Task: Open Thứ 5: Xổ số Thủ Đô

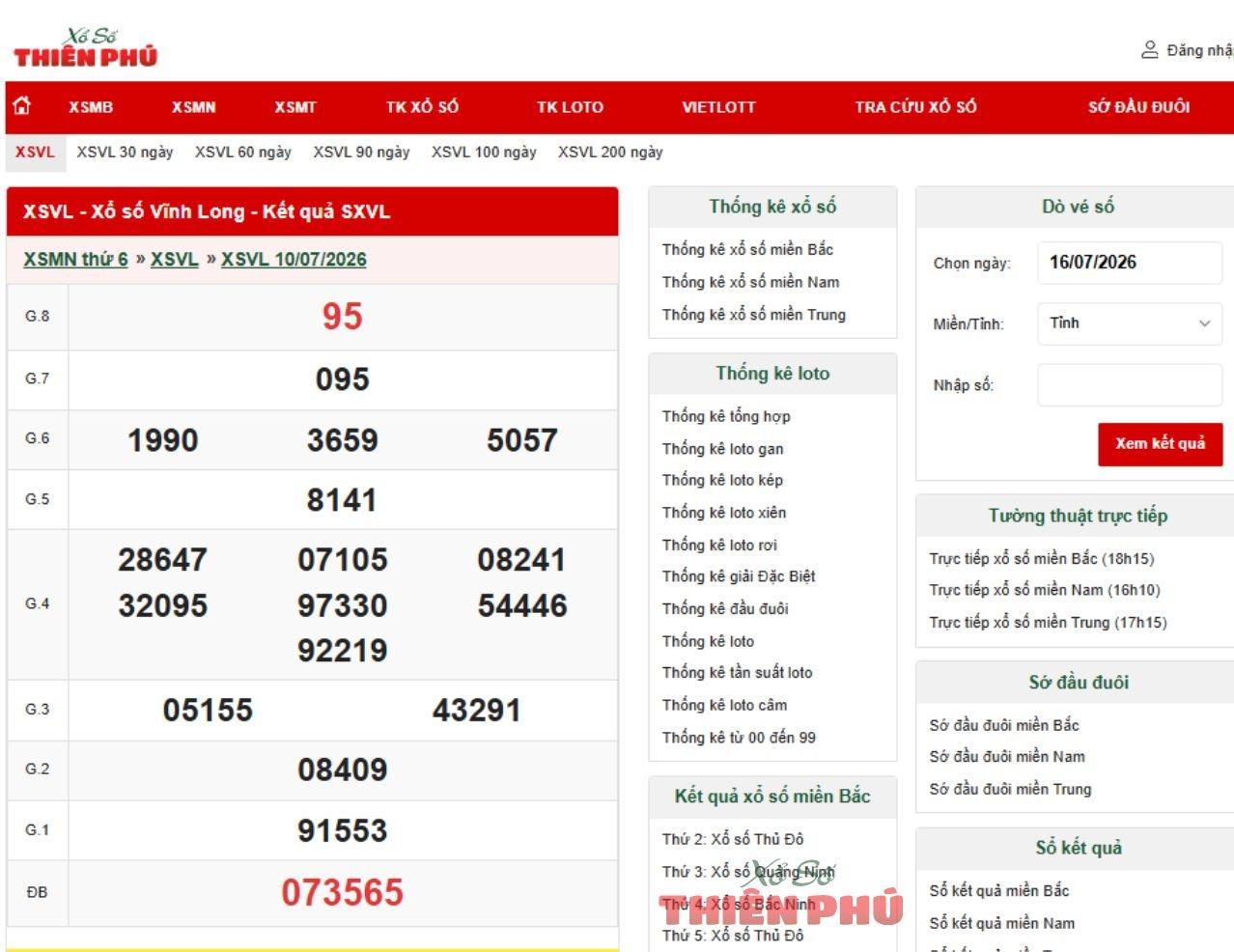Action: point(733,936)
